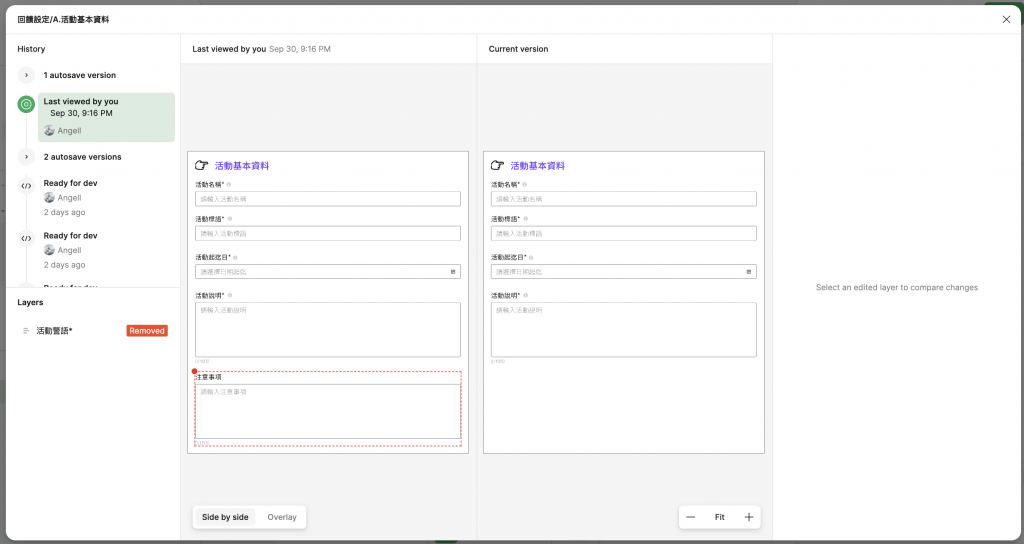The height and width of the screenshot is (544, 1024).
Task: Click the pointing hand icon in the current version
Action: point(498,166)
